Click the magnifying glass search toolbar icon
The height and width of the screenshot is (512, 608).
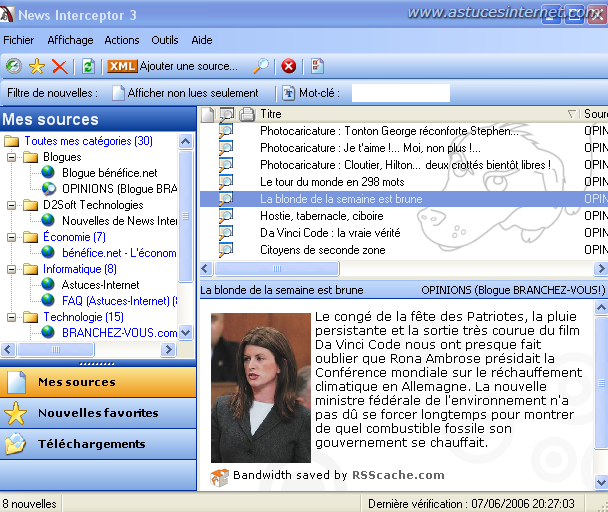[261, 66]
